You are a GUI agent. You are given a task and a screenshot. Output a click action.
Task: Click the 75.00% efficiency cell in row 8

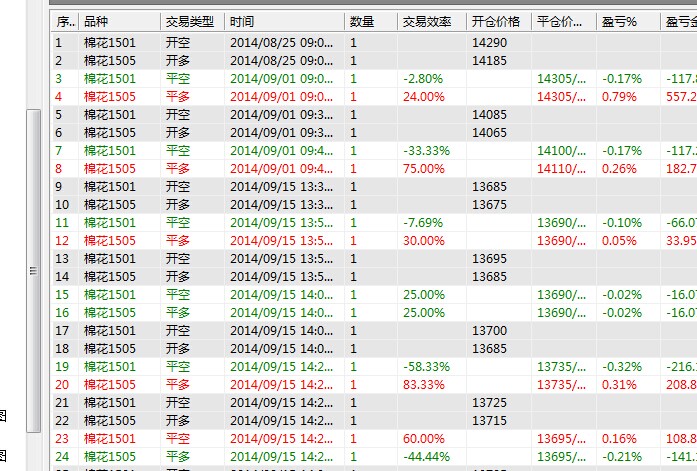pyautogui.click(x=424, y=168)
